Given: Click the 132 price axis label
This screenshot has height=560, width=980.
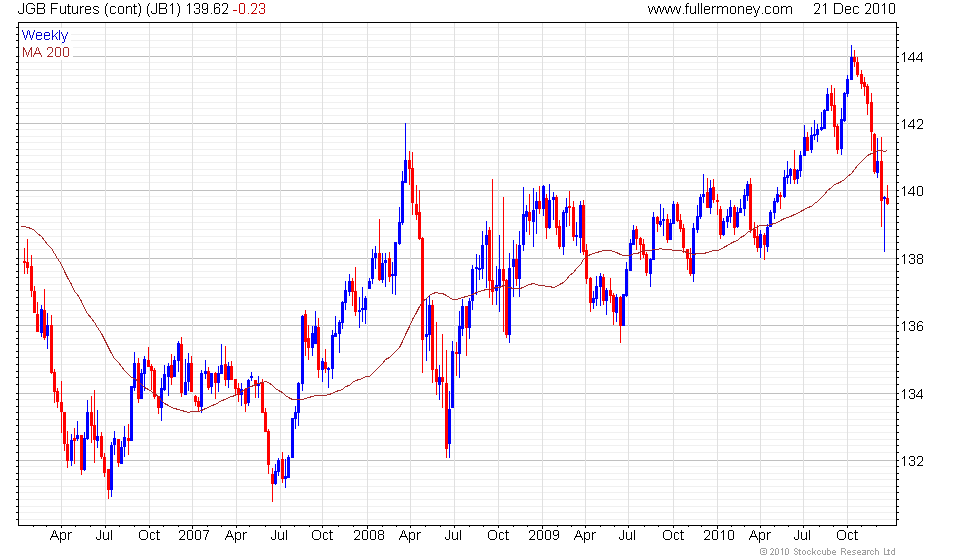Looking at the screenshot, I should 912,462.
